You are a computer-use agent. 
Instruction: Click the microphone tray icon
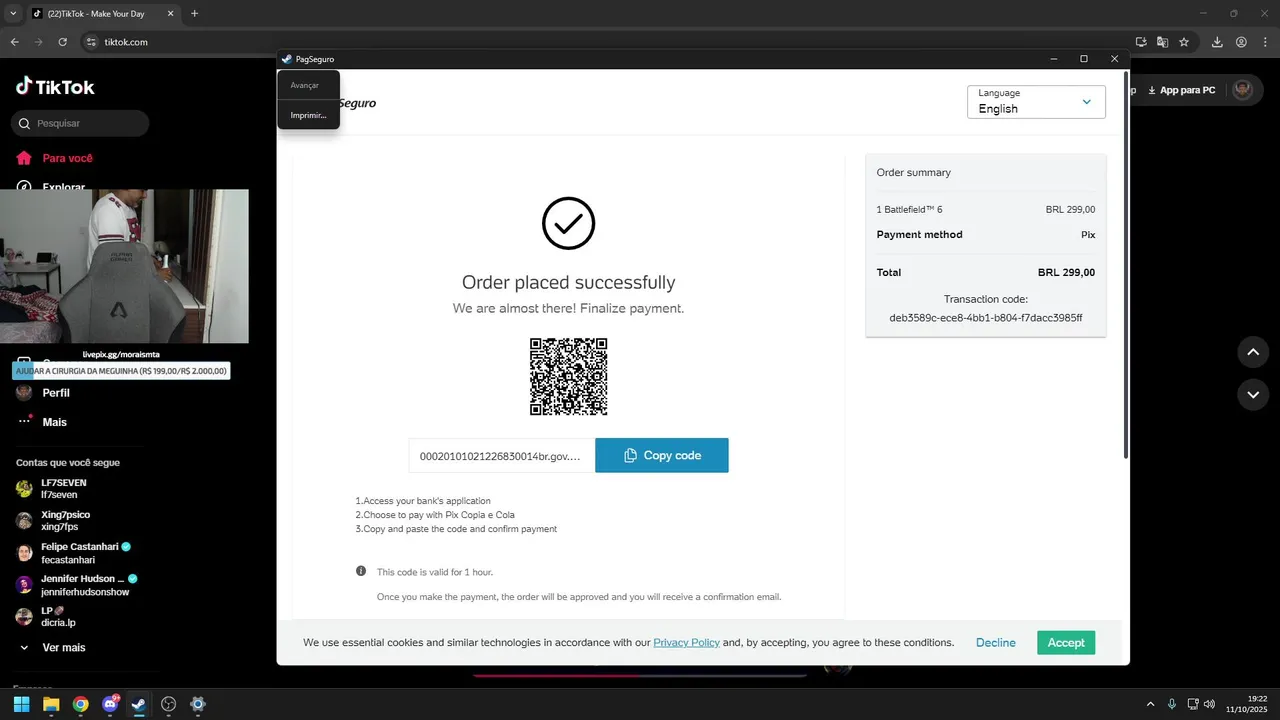pos(1172,704)
